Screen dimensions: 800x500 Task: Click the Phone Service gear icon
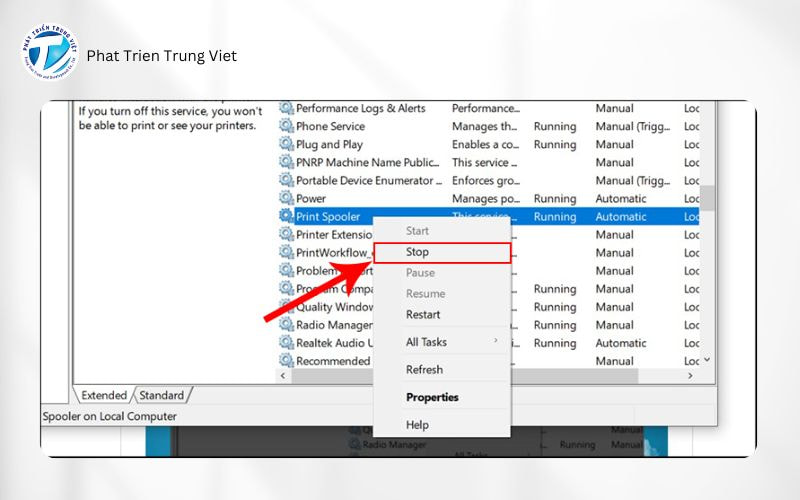pyautogui.click(x=287, y=126)
